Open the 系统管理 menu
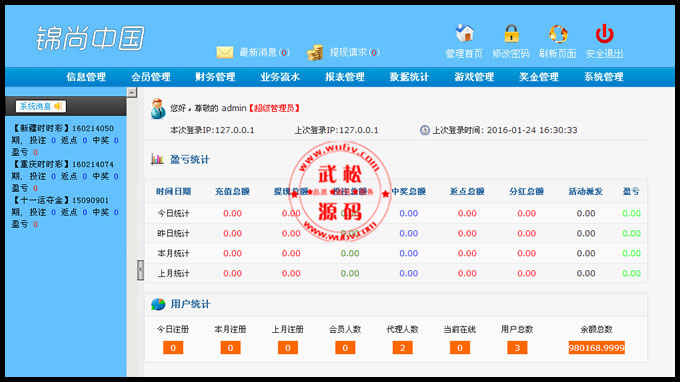The height and width of the screenshot is (382, 680). 604,77
